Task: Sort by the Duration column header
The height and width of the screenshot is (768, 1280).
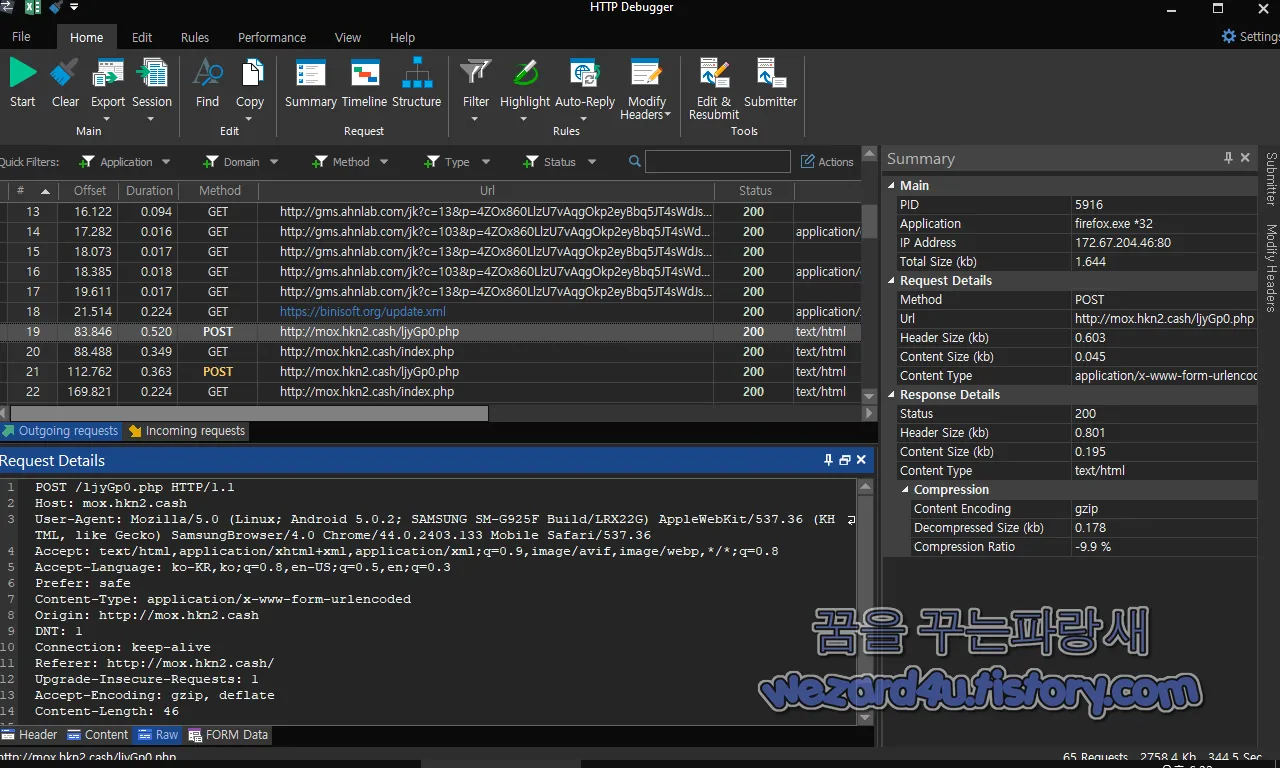Action: coord(149,191)
